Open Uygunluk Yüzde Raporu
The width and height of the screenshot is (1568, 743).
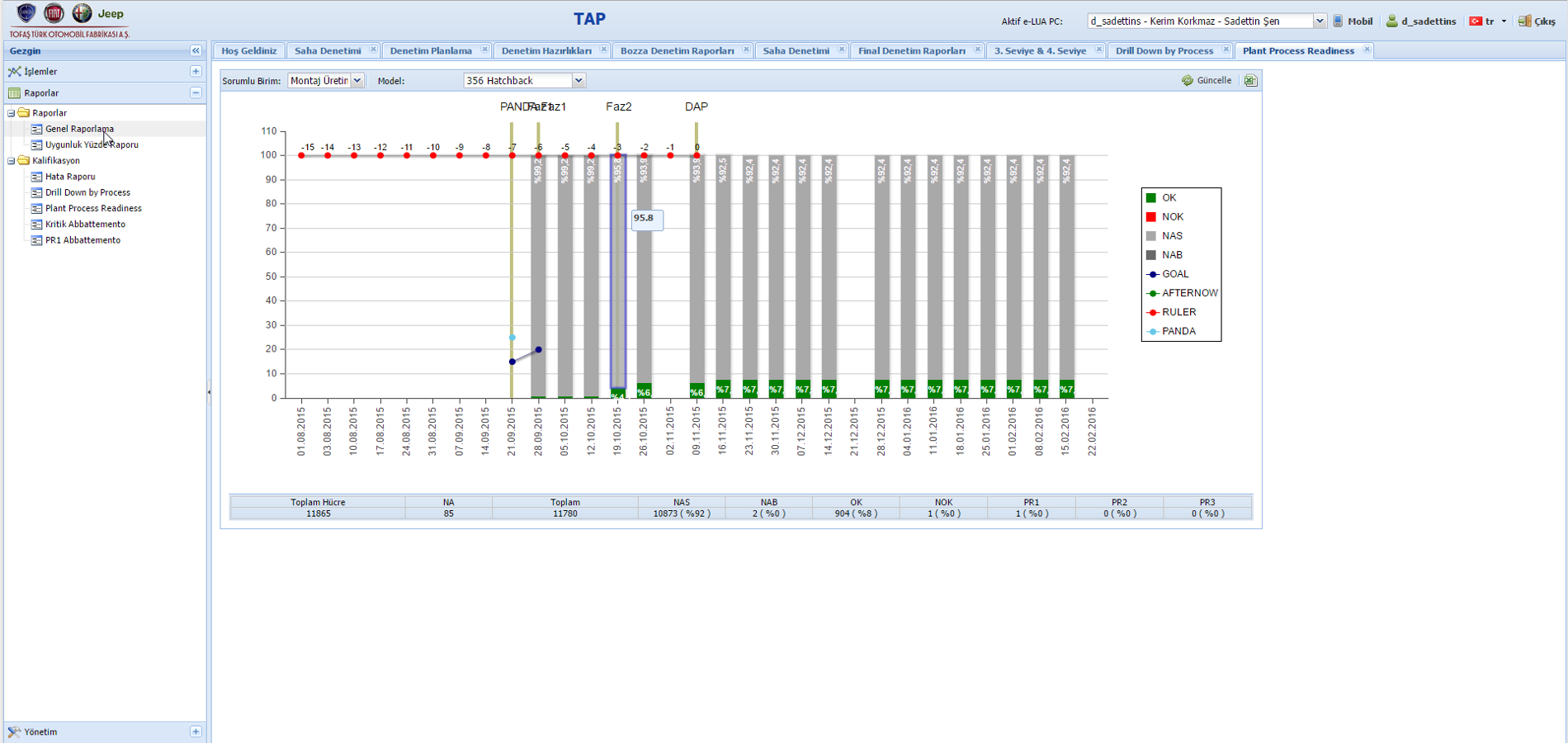[92, 144]
